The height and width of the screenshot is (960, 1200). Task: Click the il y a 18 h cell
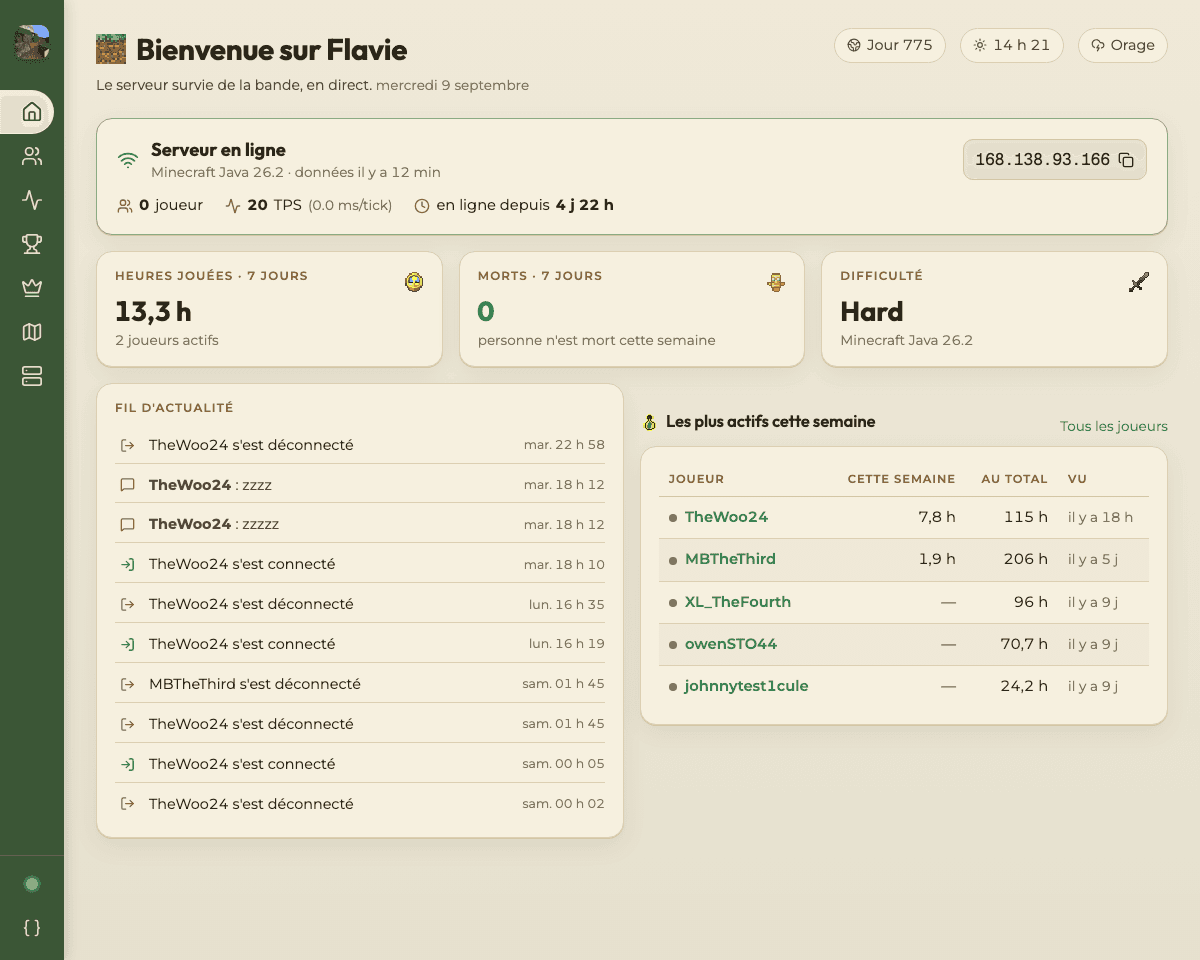[1100, 517]
